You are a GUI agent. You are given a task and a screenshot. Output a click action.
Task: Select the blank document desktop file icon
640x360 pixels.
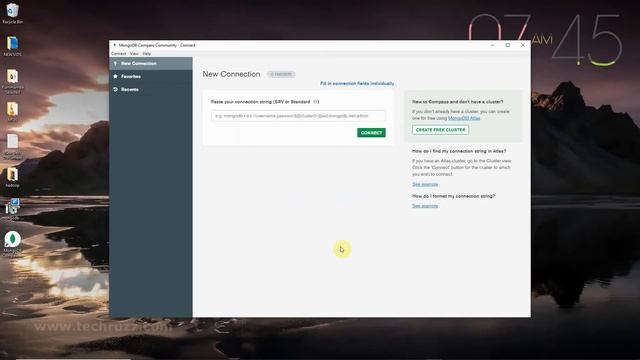(12, 146)
